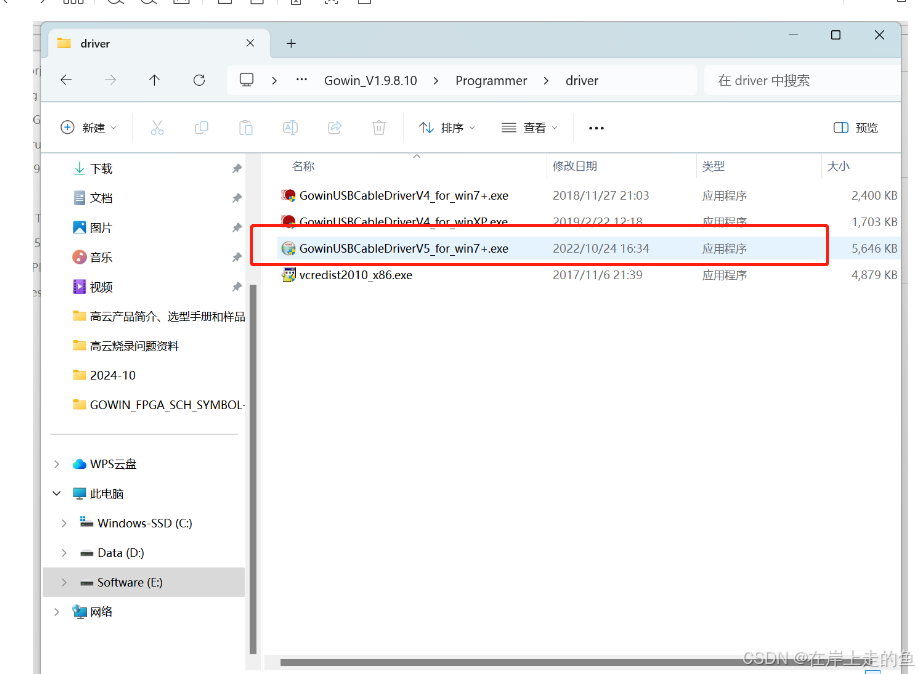The image size is (919, 674).
Task: Open the 新建 (New) dropdown
Action: point(89,128)
